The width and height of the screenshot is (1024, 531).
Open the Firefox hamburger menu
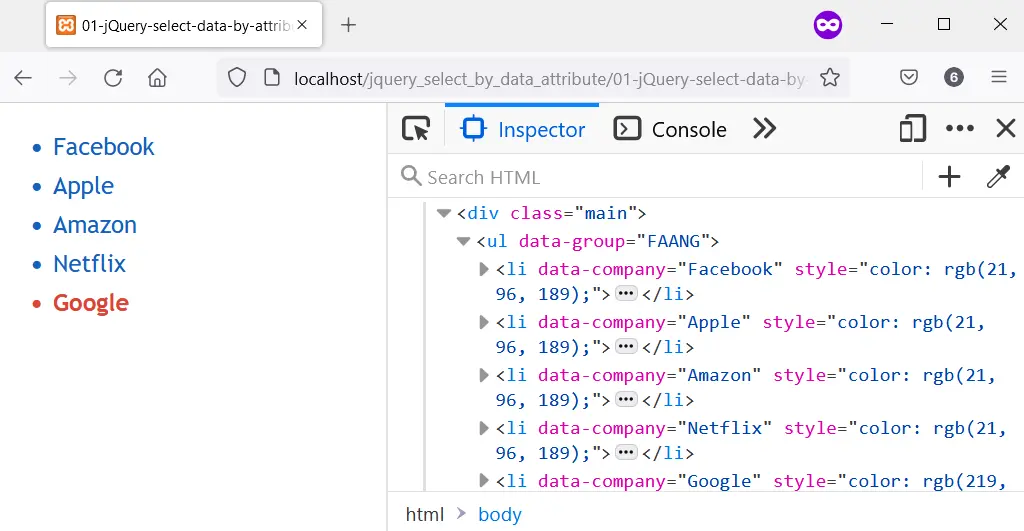tap(999, 78)
